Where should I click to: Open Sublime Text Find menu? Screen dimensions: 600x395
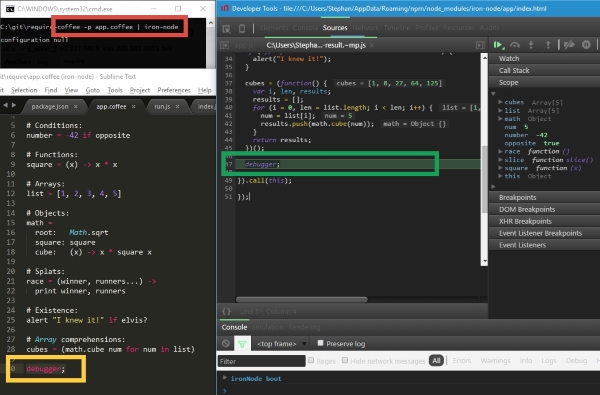click(51, 90)
